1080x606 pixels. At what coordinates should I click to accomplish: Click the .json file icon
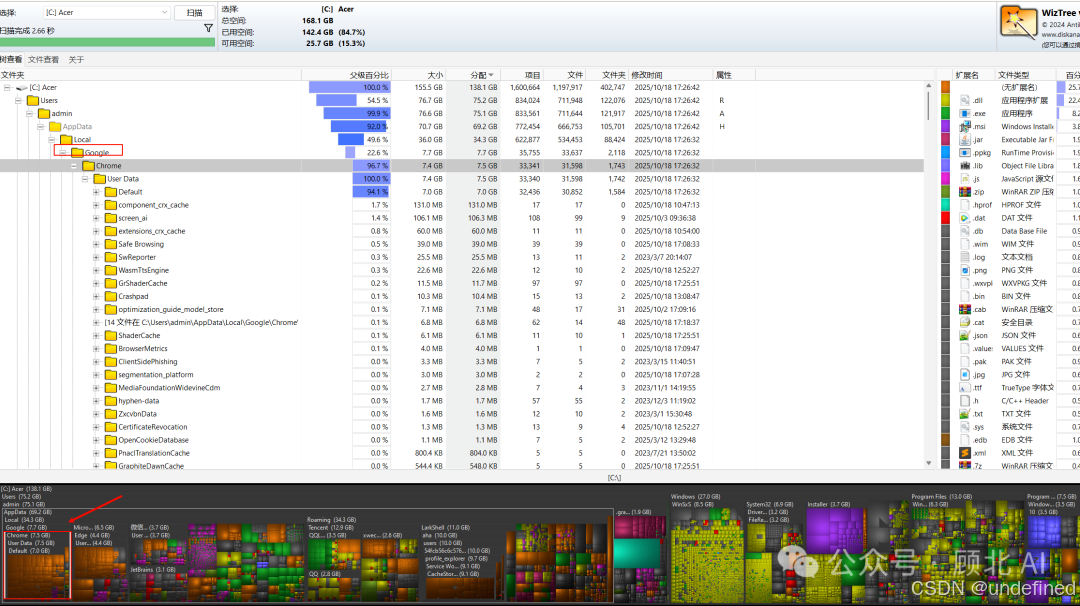point(965,335)
